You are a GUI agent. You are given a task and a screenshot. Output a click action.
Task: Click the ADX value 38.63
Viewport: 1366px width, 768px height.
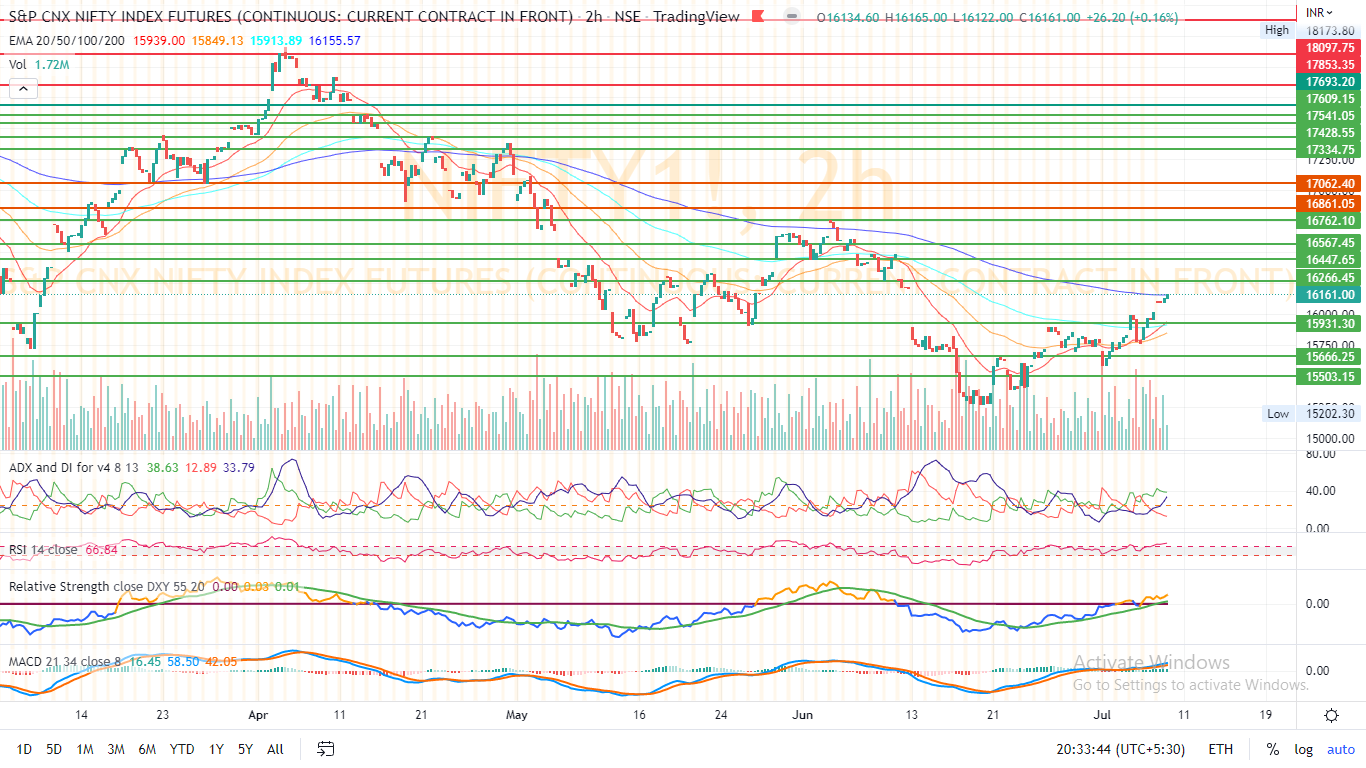tap(162, 467)
